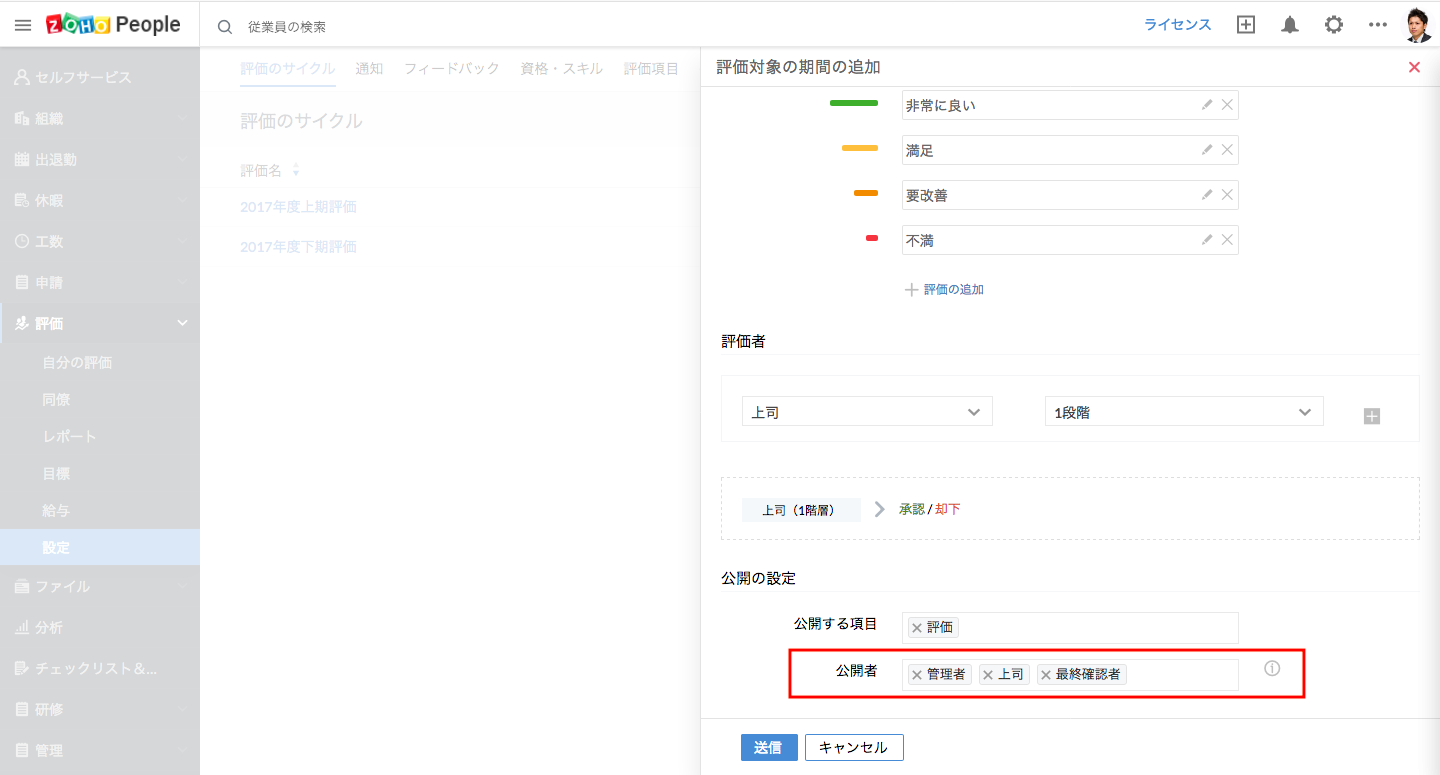Image resolution: width=1440 pixels, height=775 pixels.
Task: Open the 上司 evaluator dropdown
Action: point(866,412)
